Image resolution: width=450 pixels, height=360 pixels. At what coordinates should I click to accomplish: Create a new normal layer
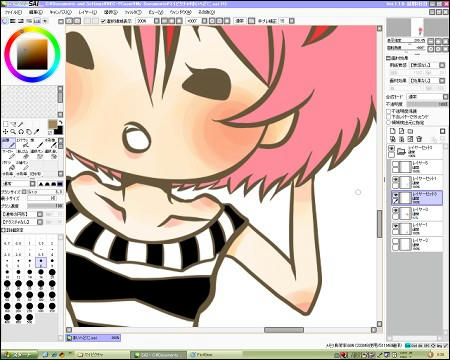click(x=393, y=131)
